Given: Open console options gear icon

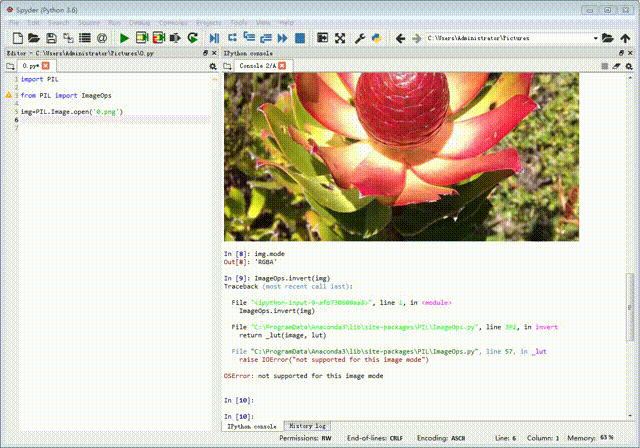Looking at the screenshot, I should click(629, 66).
